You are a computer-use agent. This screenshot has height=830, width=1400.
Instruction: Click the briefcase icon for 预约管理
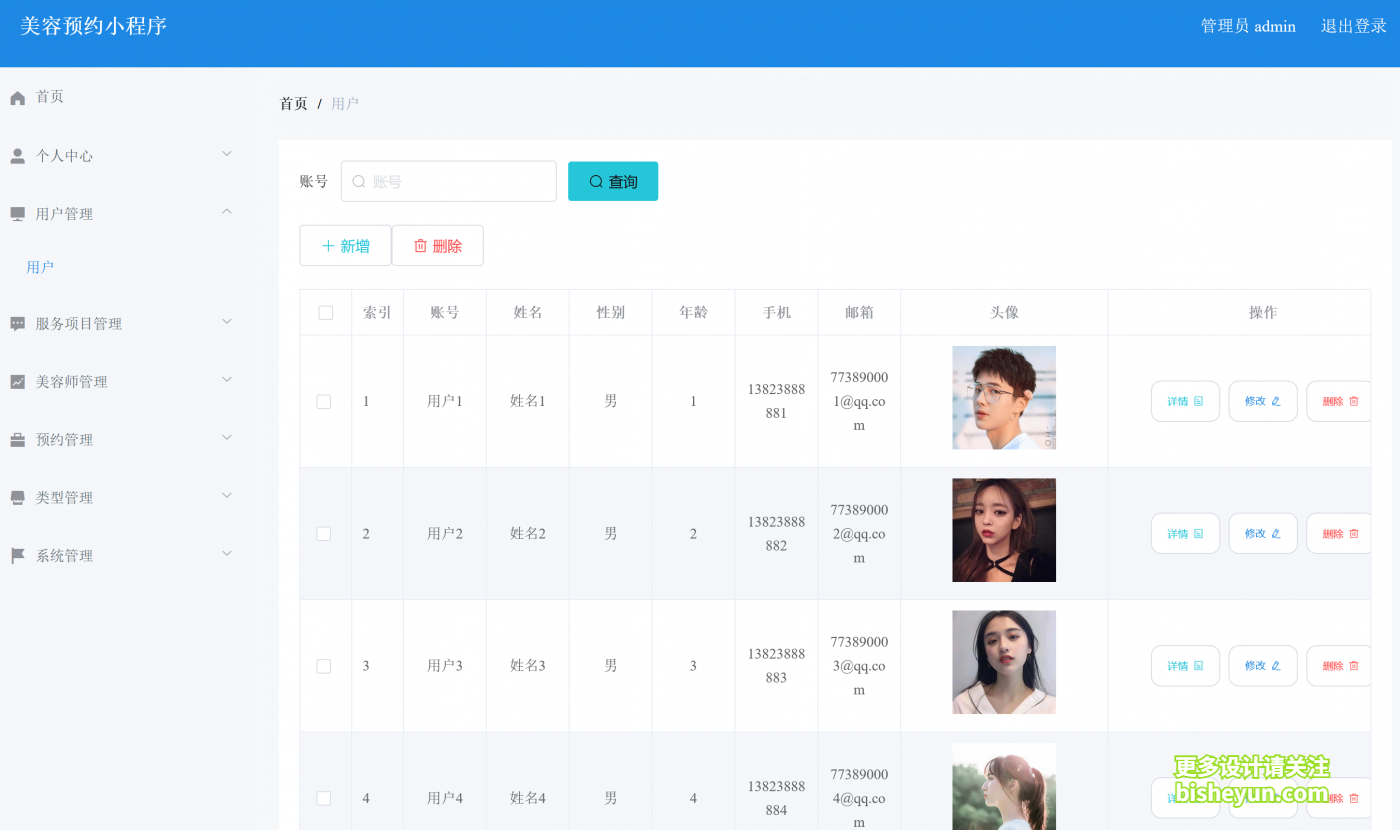click(17, 440)
